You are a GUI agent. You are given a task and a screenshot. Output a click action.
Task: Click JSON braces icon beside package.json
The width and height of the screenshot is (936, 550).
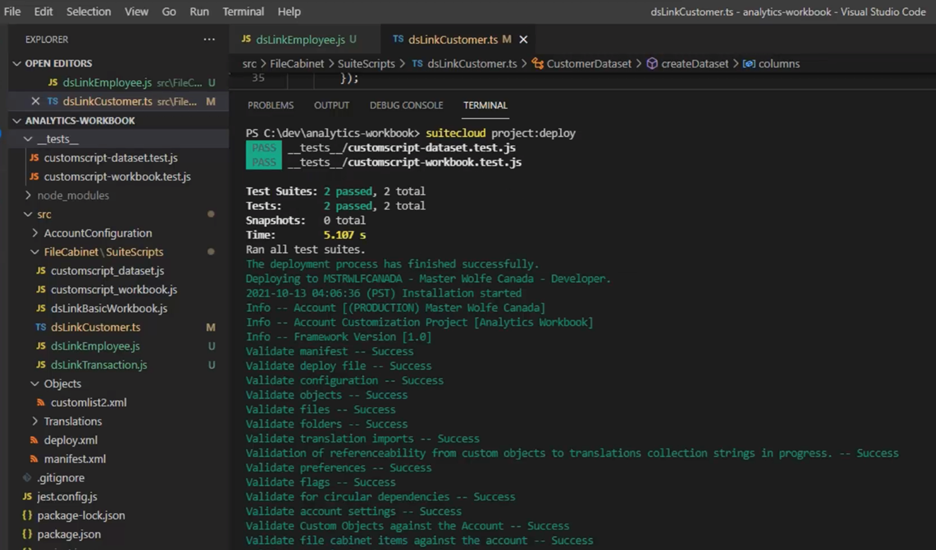[x=27, y=534]
